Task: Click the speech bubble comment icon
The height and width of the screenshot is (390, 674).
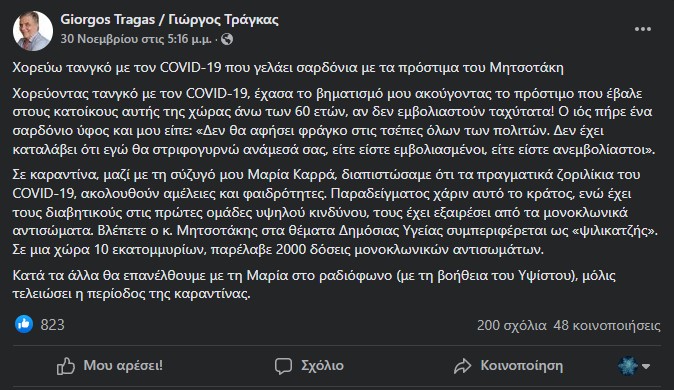Action: click(x=283, y=366)
